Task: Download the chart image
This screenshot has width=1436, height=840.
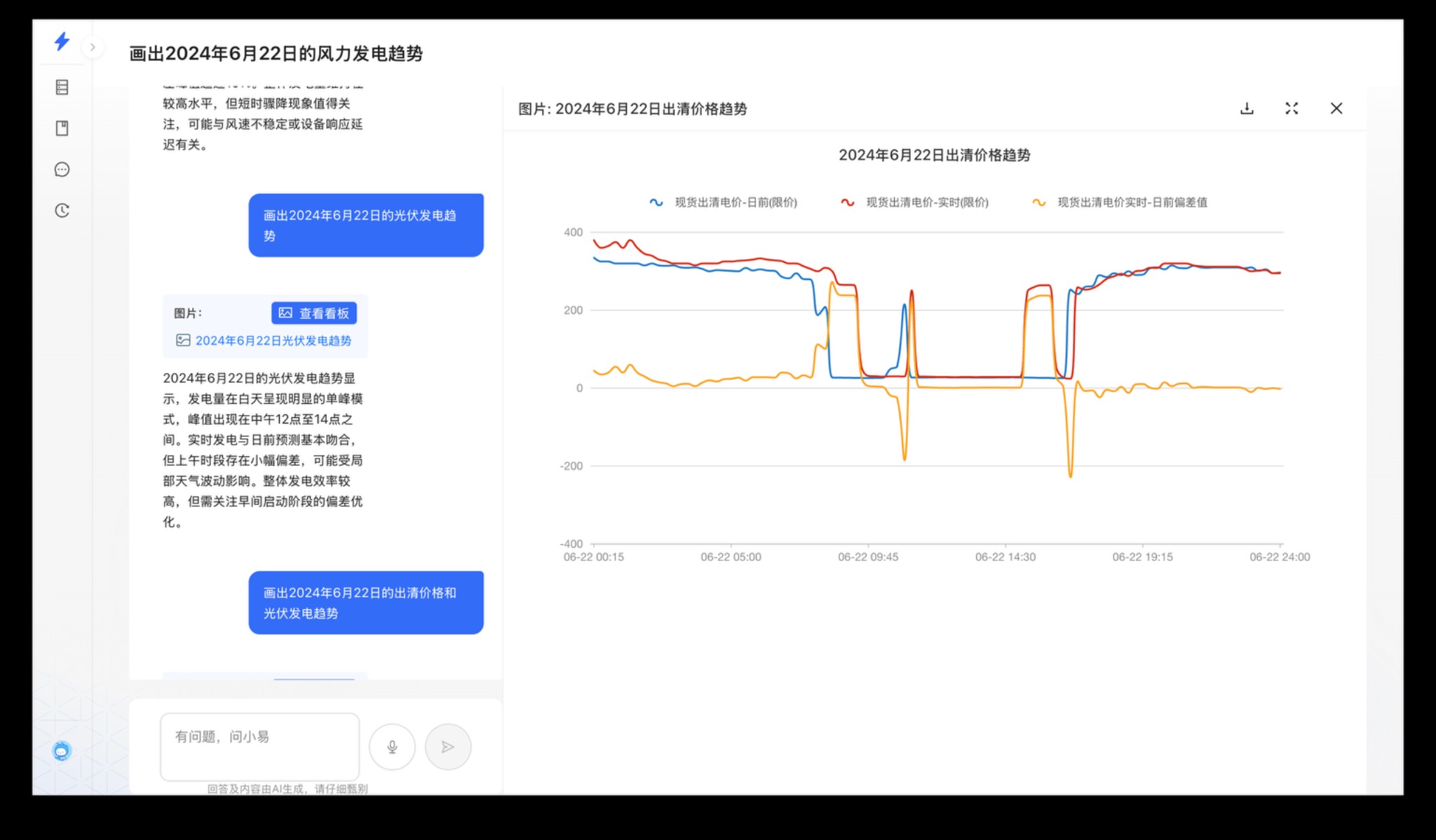Action: pyautogui.click(x=1247, y=109)
